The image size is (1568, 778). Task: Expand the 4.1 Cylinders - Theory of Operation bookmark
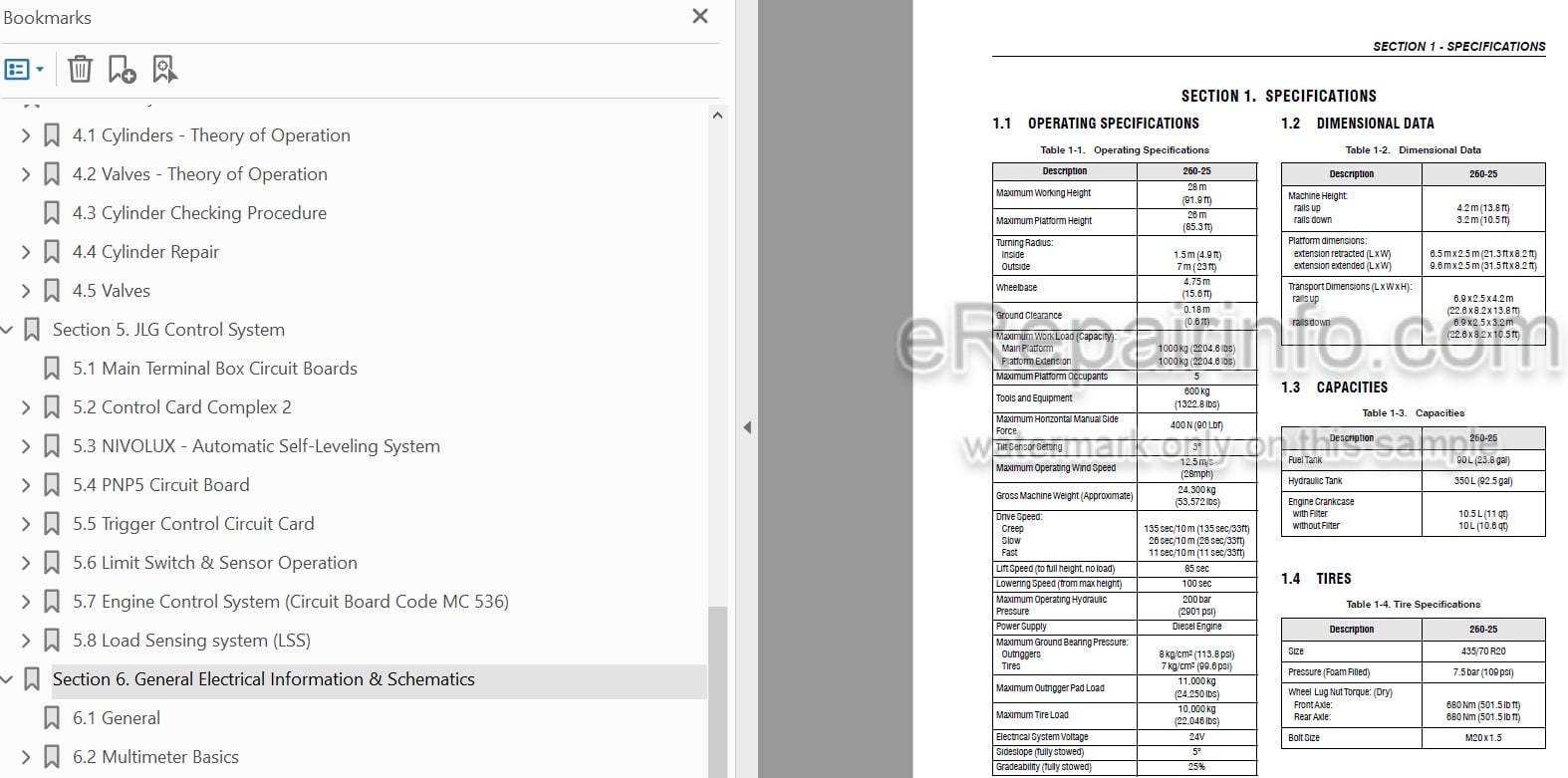click(x=26, y=135)
